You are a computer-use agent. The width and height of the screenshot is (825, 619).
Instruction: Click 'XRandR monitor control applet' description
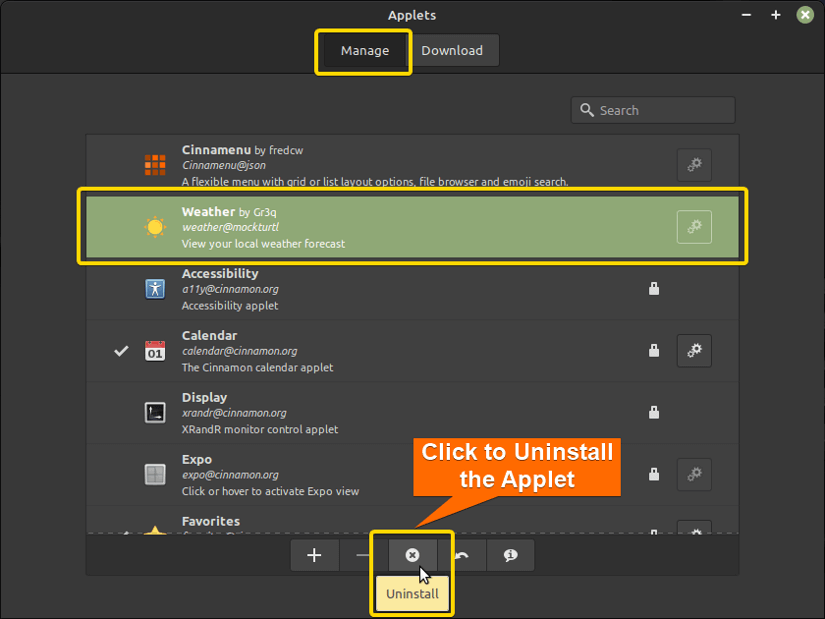coord(260,429)
